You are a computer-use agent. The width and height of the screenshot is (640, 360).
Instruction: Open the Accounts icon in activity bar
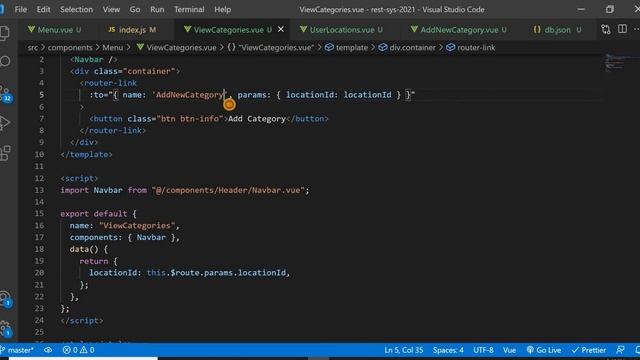pos(6,299)
